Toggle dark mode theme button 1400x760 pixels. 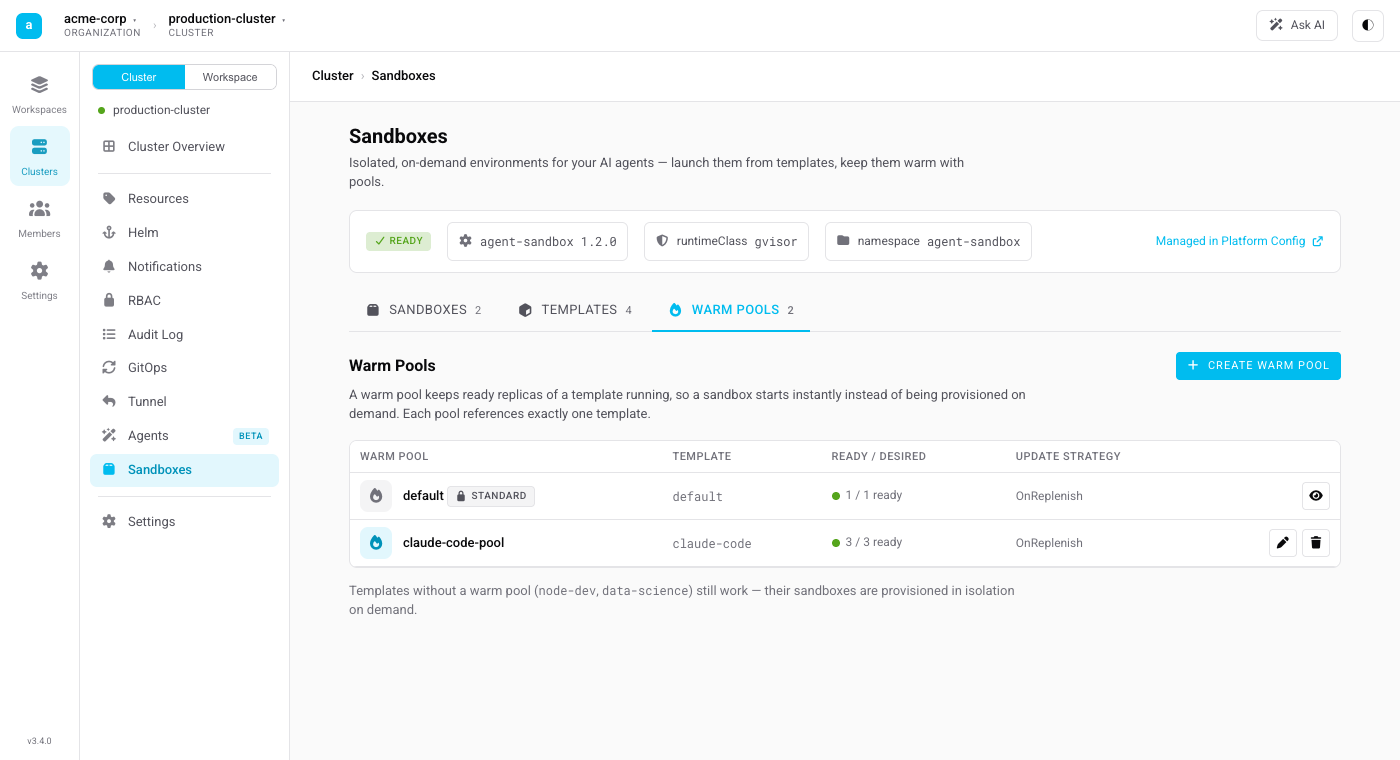1368,26
